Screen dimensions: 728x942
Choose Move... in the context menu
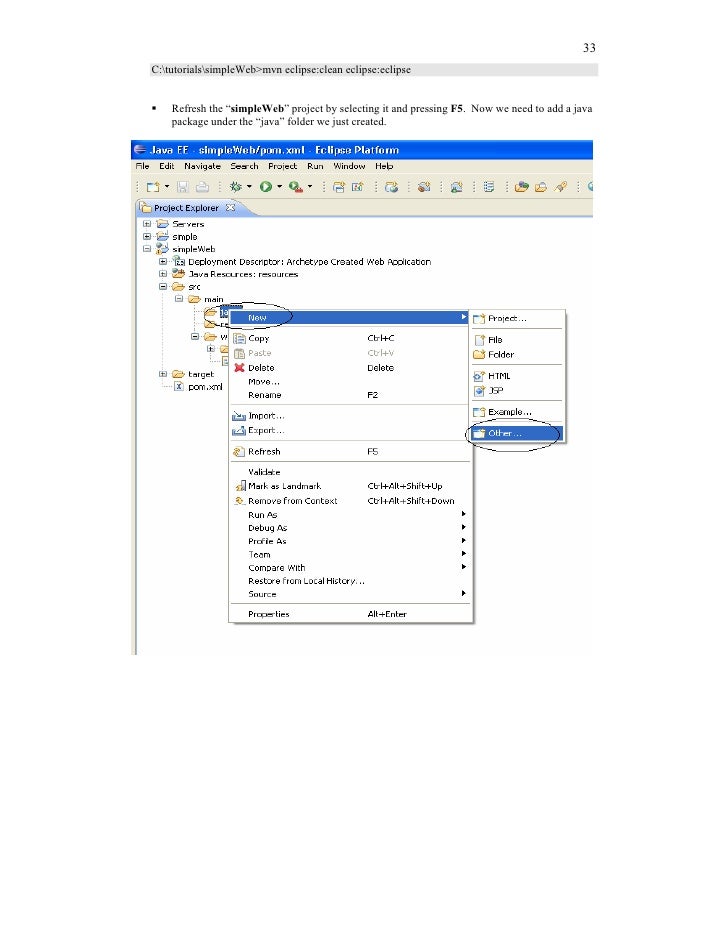point(351,381)
